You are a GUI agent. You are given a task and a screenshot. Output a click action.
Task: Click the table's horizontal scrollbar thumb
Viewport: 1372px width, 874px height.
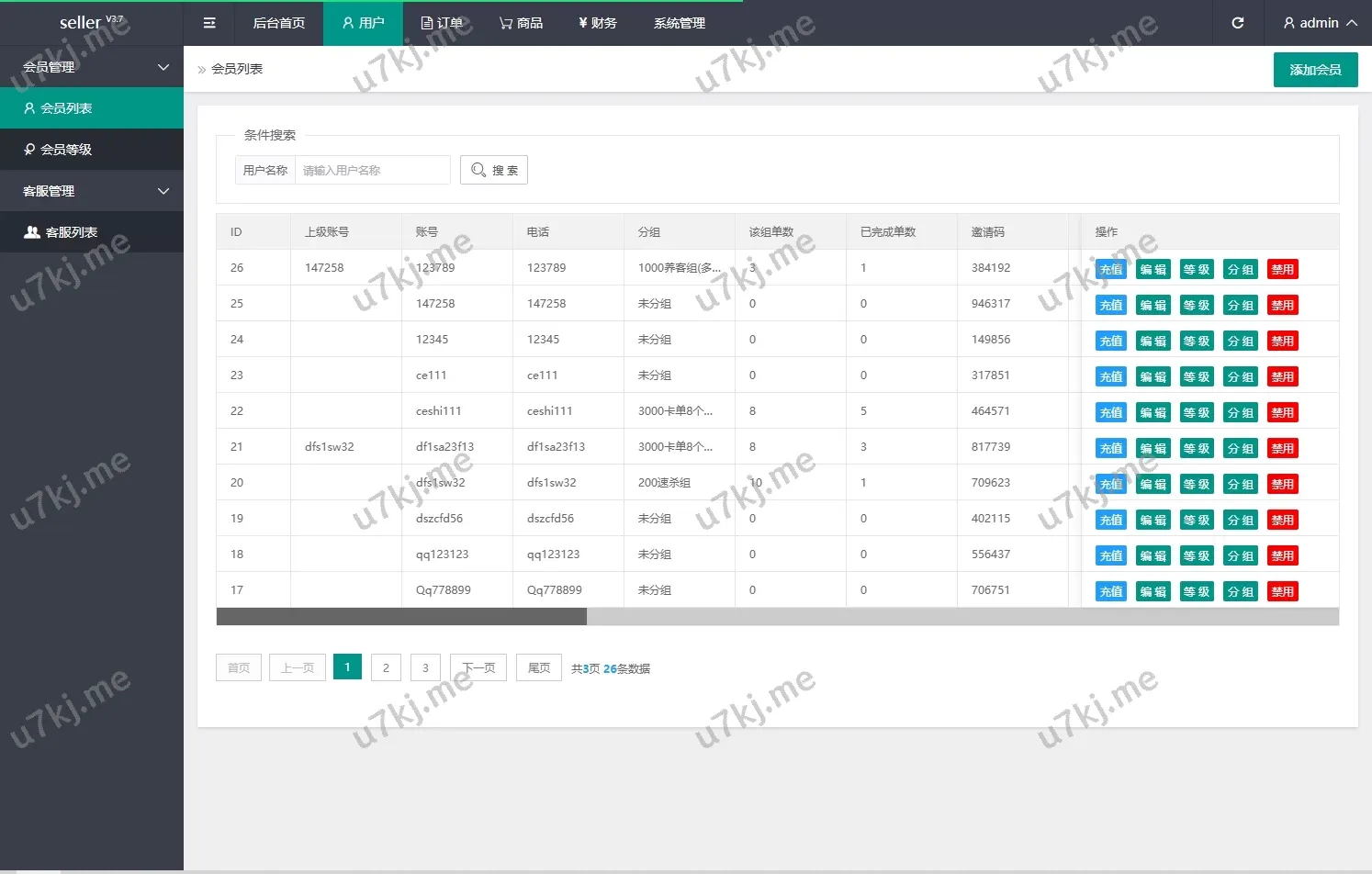[401, 617]
